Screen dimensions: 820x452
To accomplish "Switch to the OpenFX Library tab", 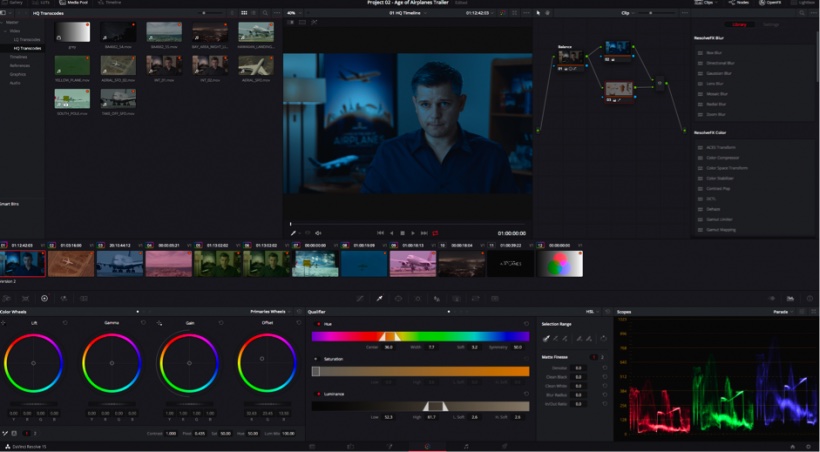I will pos(739,25).
